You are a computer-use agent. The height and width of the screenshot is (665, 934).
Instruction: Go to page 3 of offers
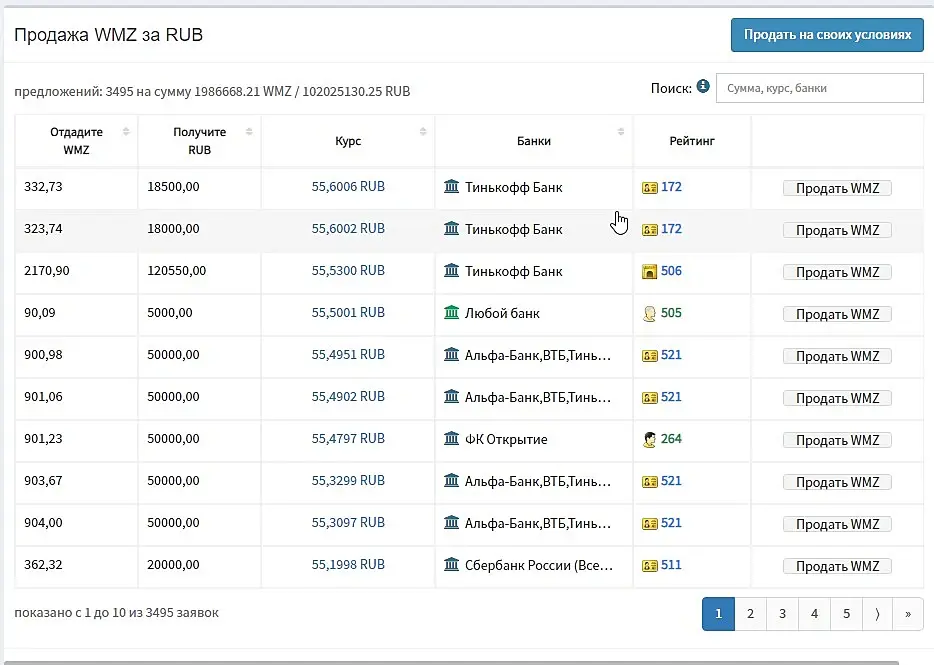(782, 613)
